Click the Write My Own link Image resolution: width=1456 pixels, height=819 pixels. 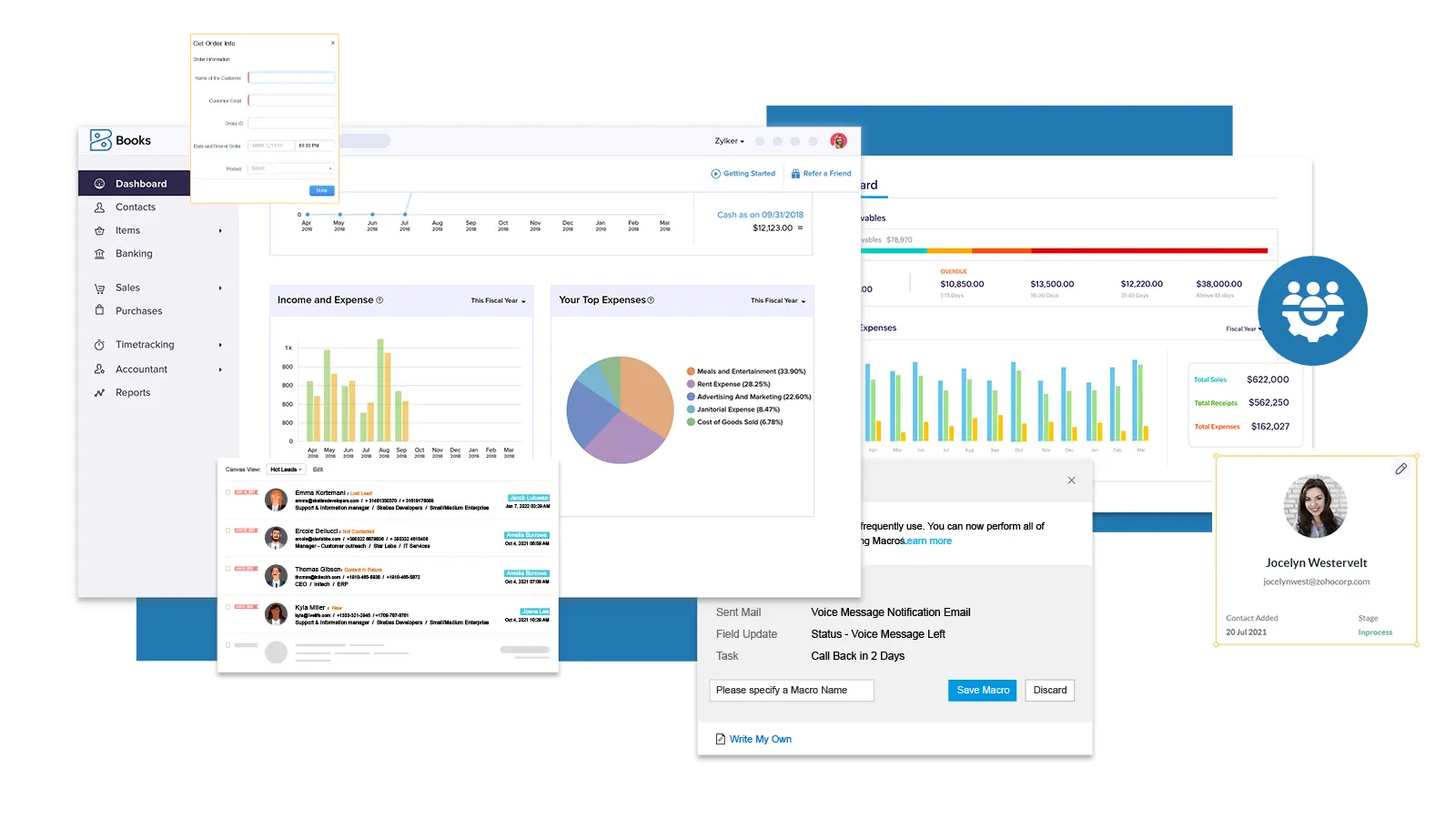(x=760, y=739)
